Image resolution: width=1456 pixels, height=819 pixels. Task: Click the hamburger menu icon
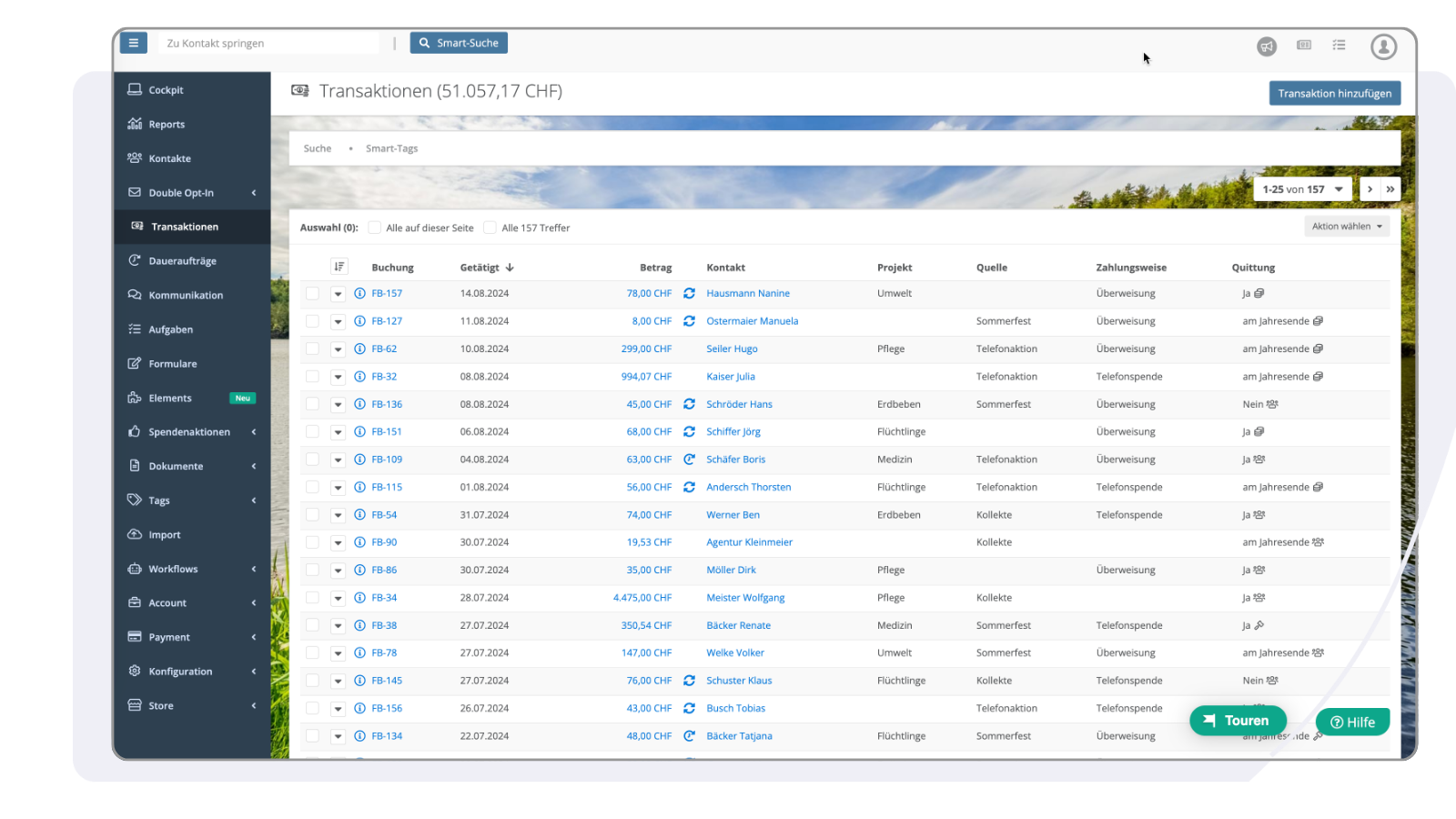133,43
